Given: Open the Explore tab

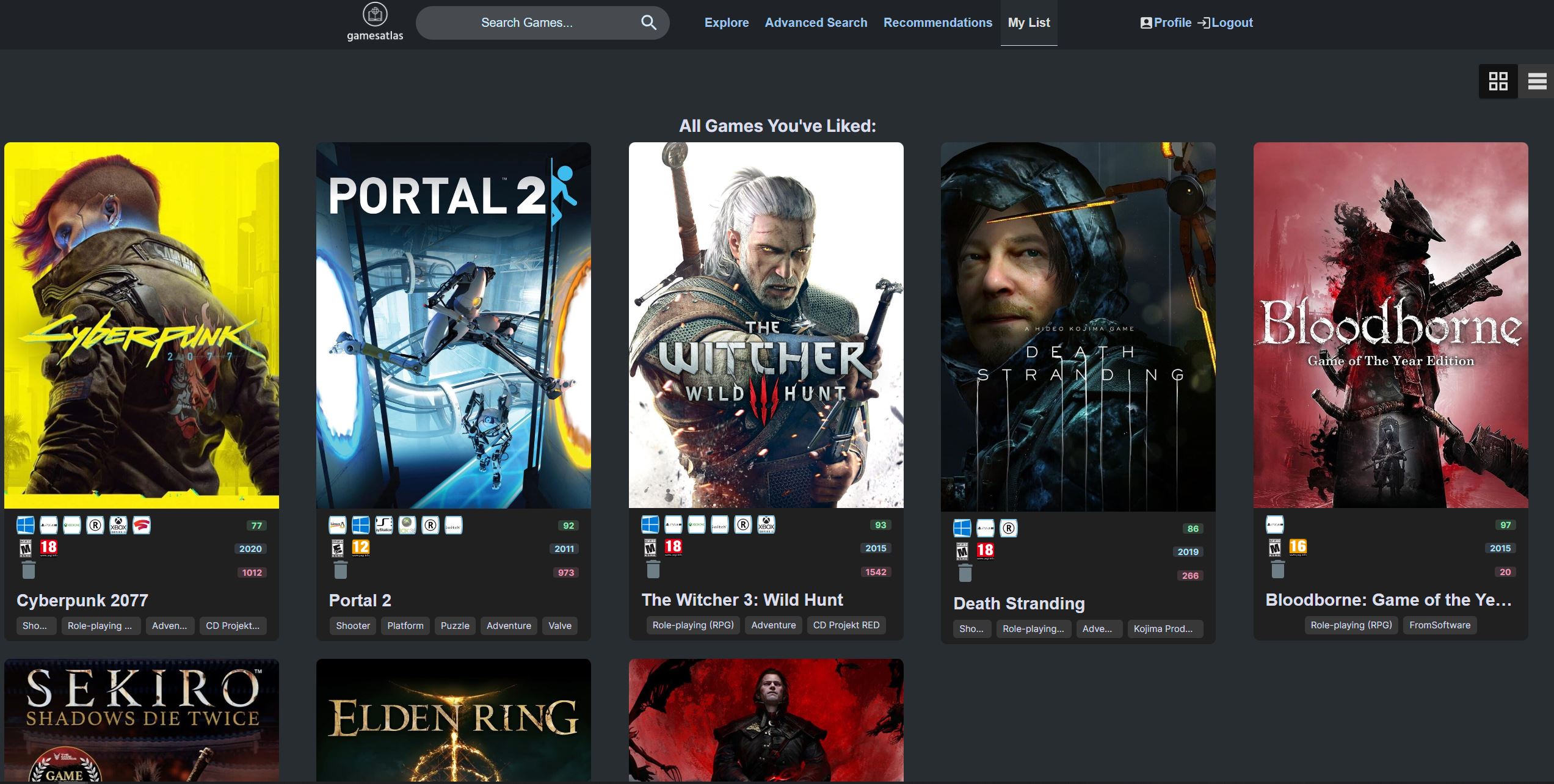Looking at the screenshot, I should click(x=726, y=23).
